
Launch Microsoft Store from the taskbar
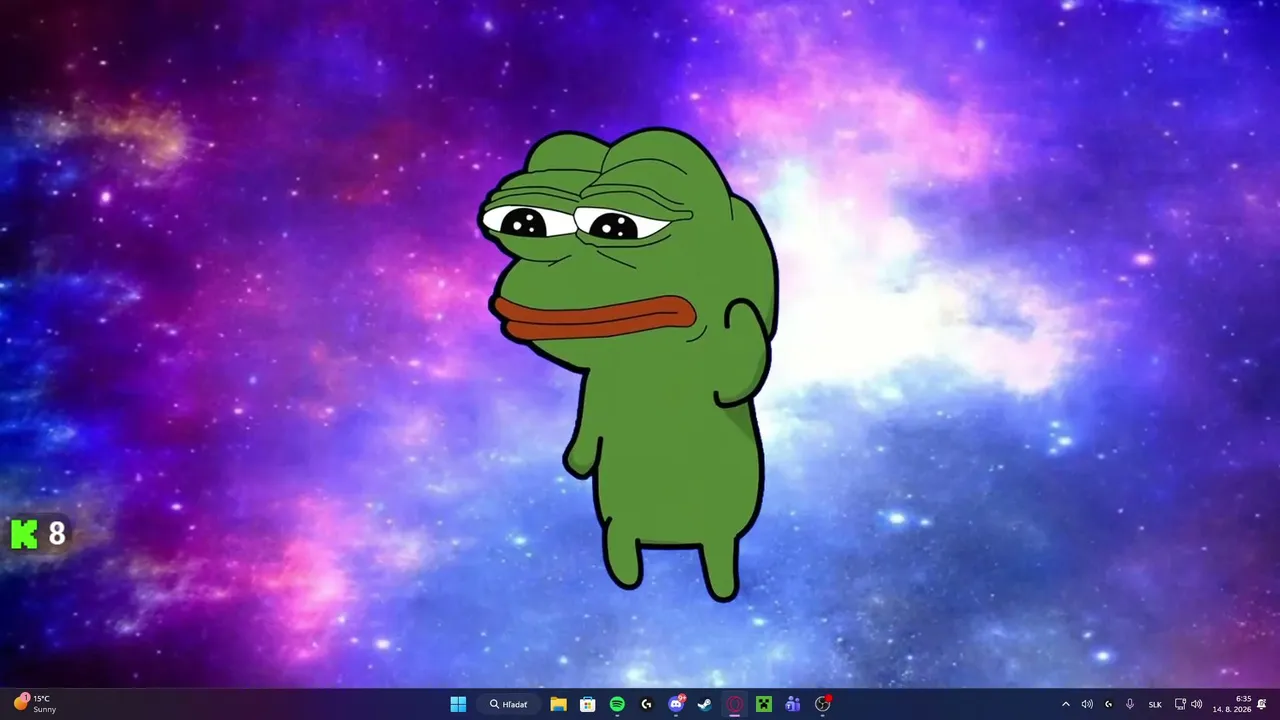tap(588, 704)
